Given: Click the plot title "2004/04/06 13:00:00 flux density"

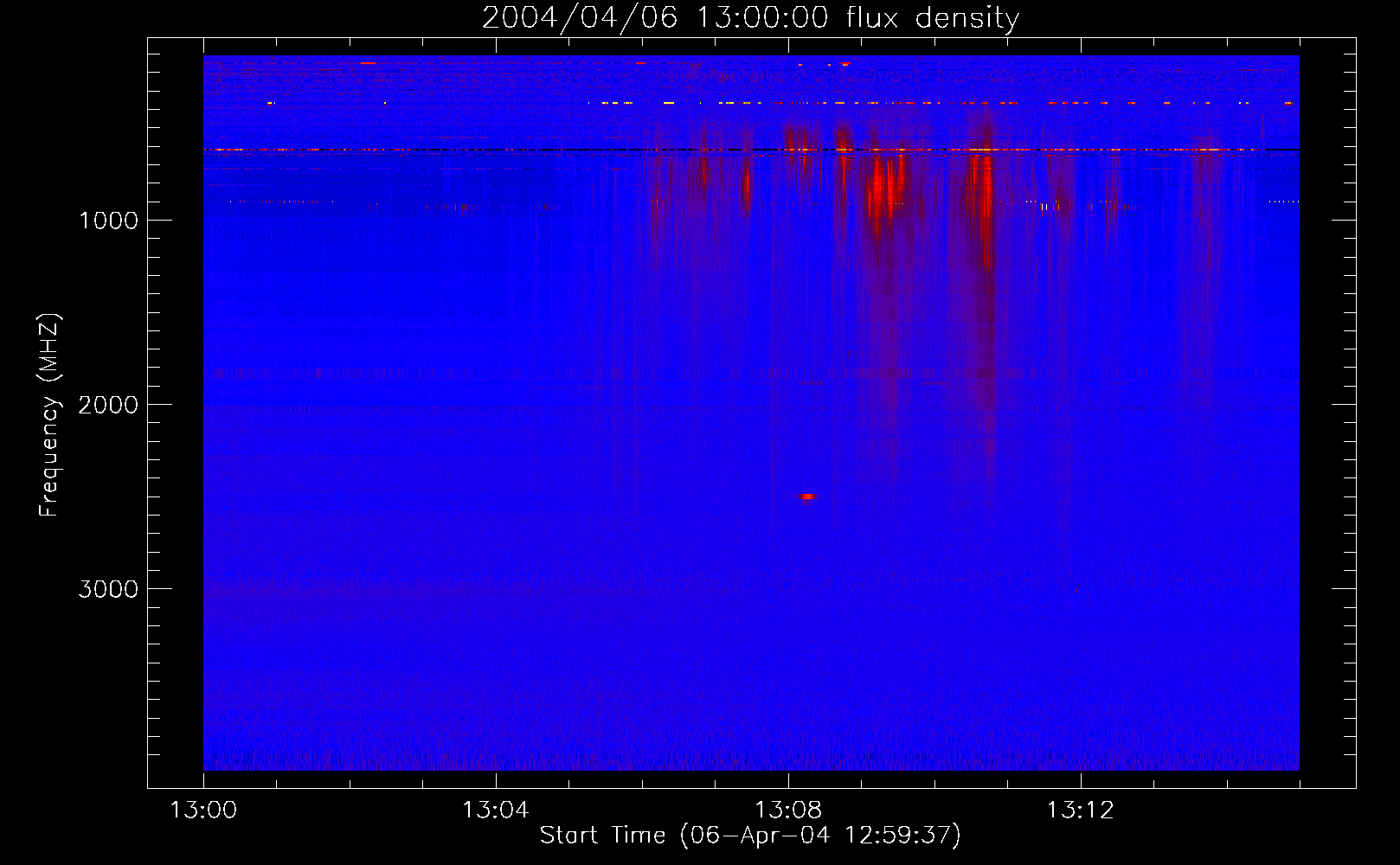Looking at the screenshot, I should [x=750, y=17].
